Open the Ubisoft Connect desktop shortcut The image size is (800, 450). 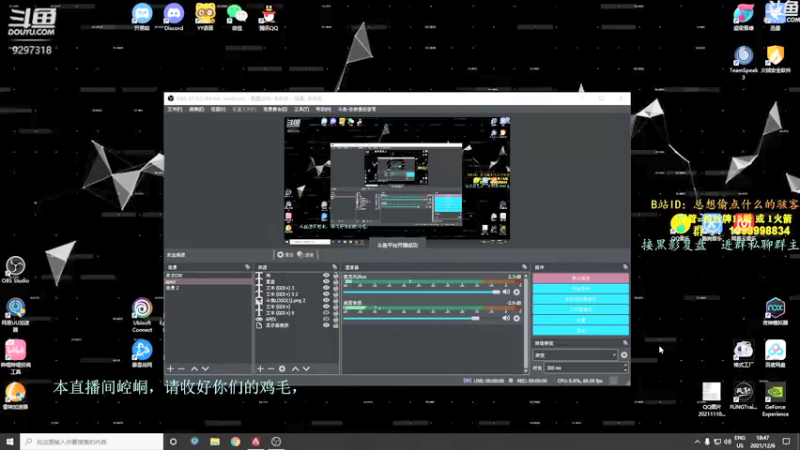(142, 315)
